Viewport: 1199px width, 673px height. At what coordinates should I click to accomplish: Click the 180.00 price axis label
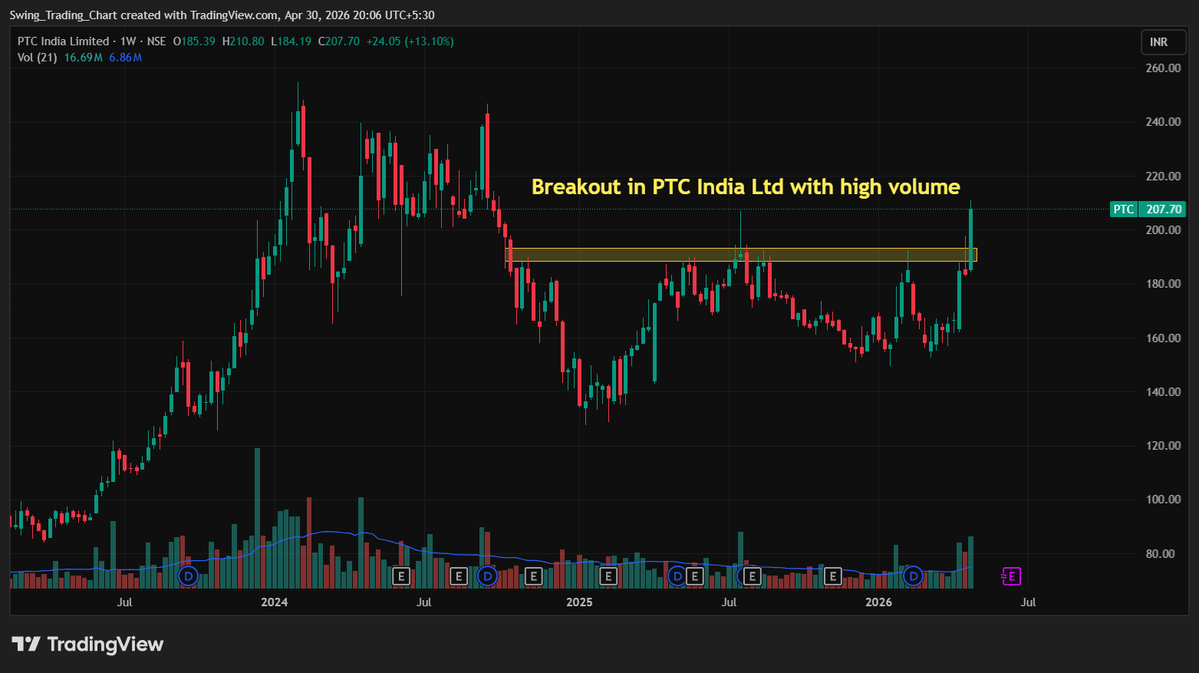point(1163,284)
